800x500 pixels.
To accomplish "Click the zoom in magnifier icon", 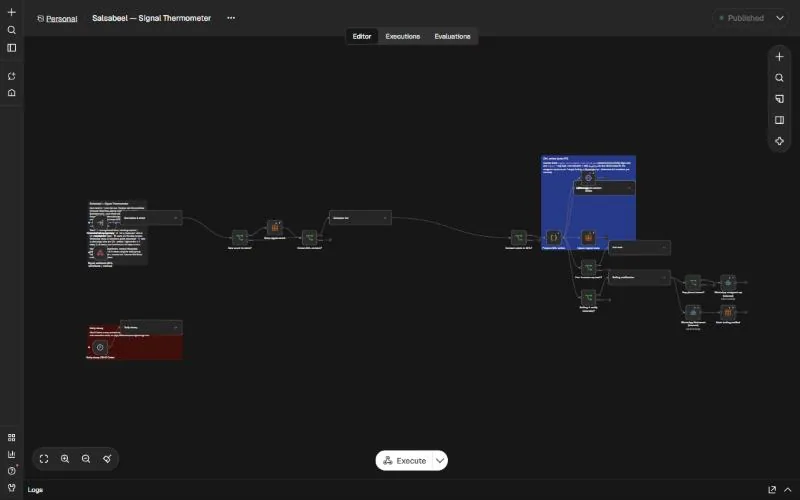I will click(x=65, y=459).
